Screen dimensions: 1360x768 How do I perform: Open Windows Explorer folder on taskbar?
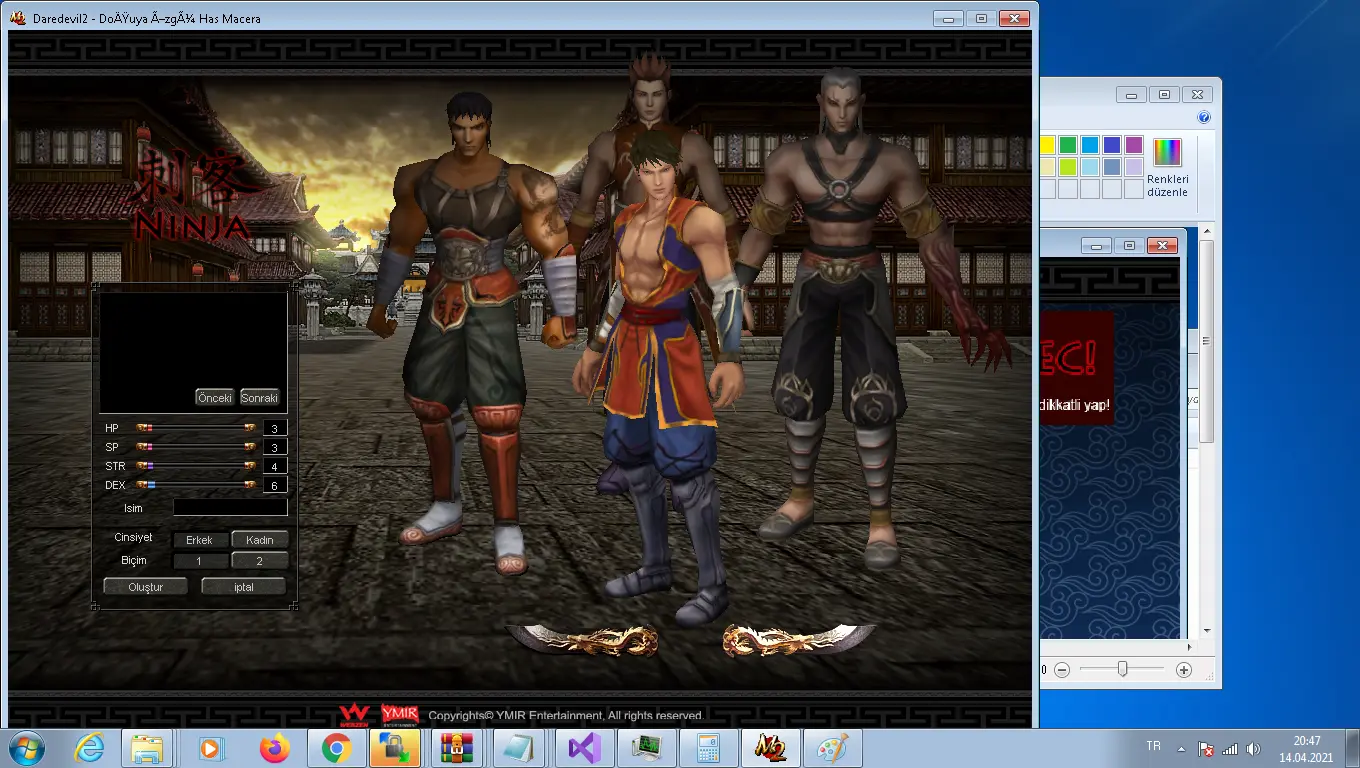(x=147, y=748)
